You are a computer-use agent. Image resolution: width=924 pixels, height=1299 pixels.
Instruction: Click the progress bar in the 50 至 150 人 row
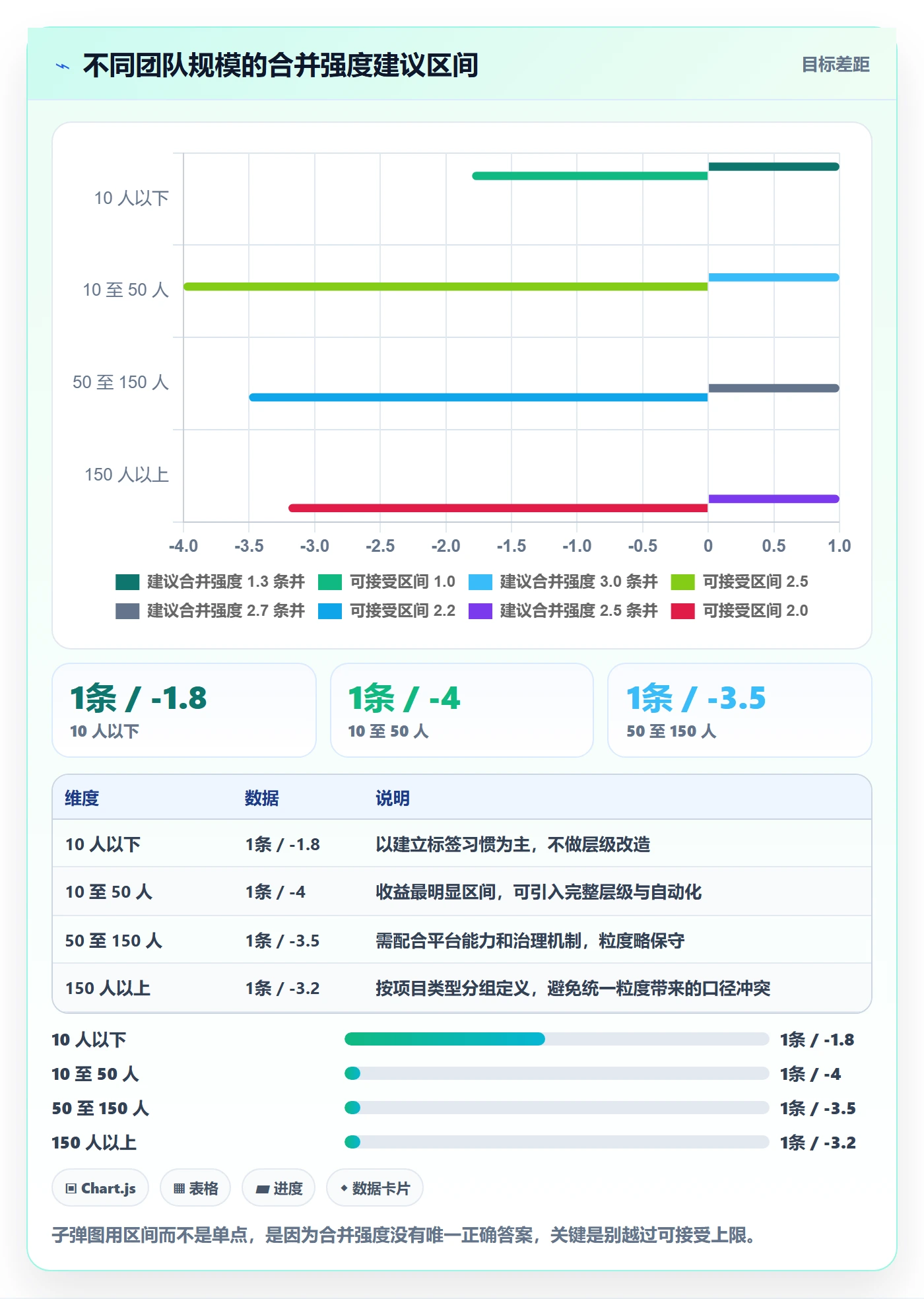pos(557,1108)
